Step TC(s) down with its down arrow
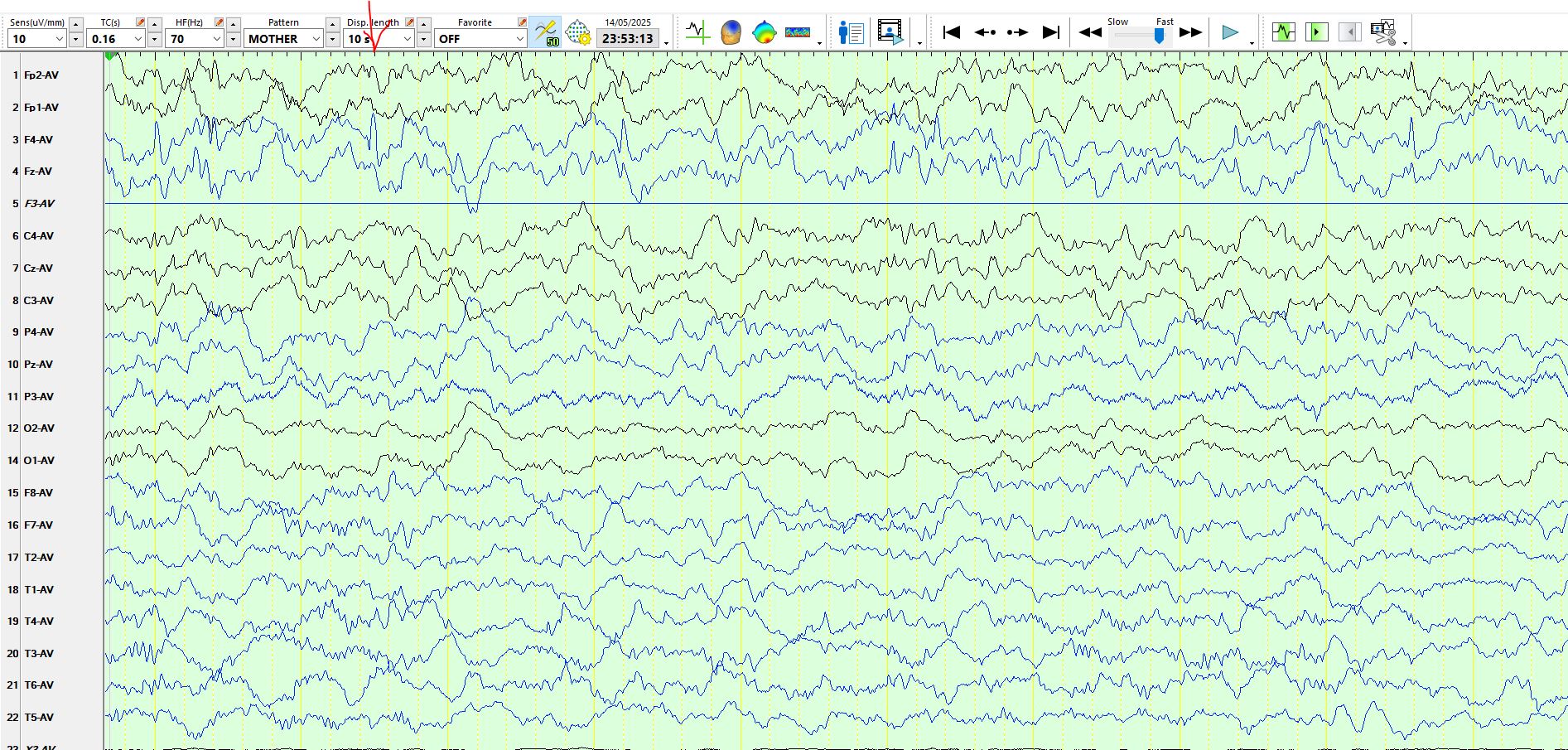Viewport: 1568px width, 750px height. (155, 39)
